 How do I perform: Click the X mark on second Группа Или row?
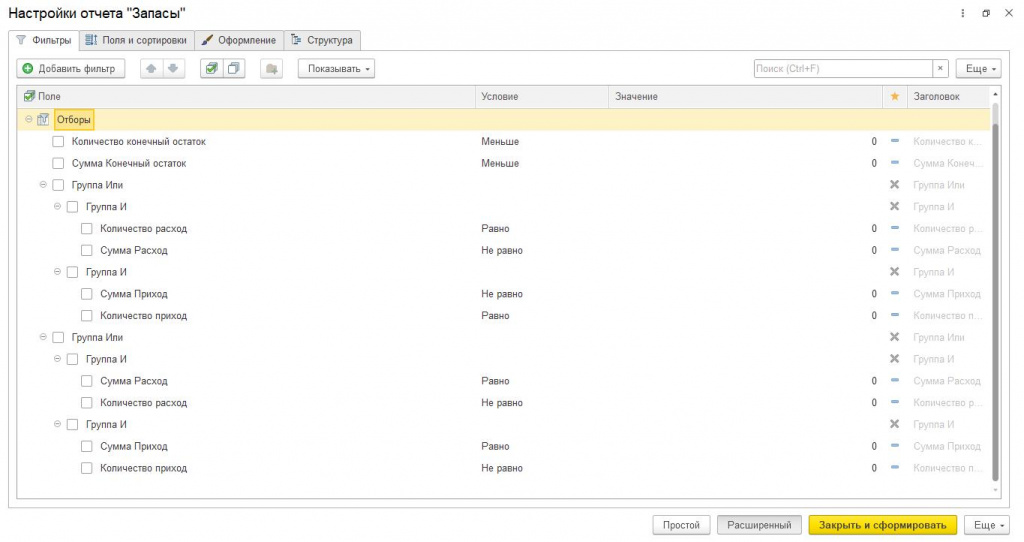(895, 337)
